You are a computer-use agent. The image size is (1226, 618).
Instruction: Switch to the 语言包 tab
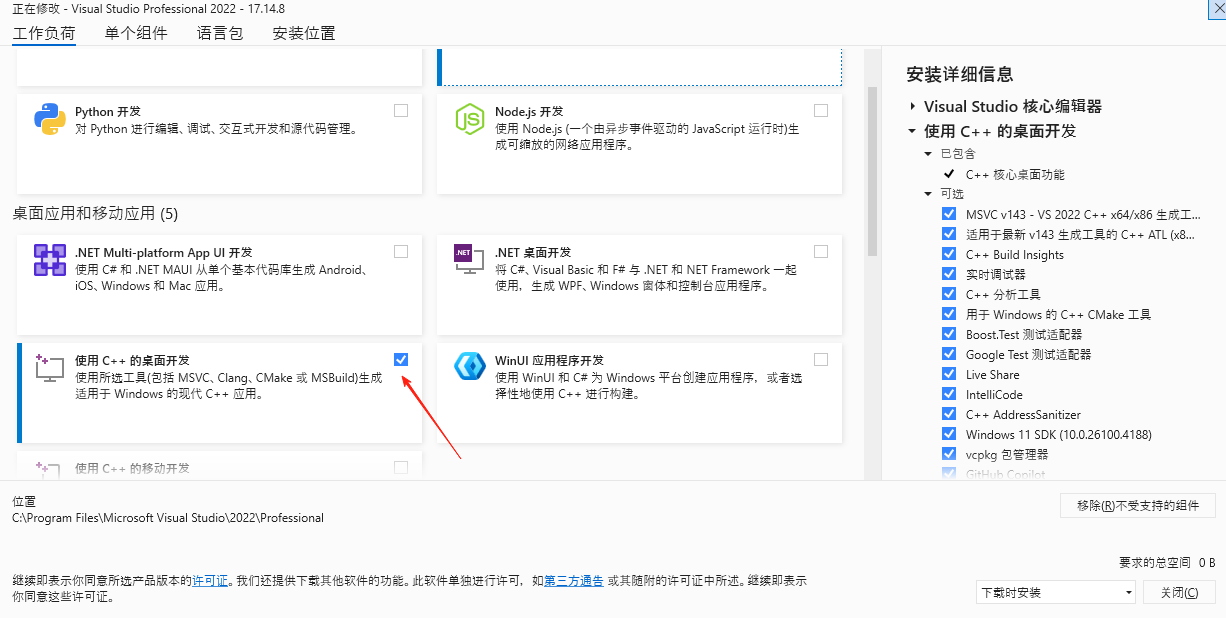220,33
